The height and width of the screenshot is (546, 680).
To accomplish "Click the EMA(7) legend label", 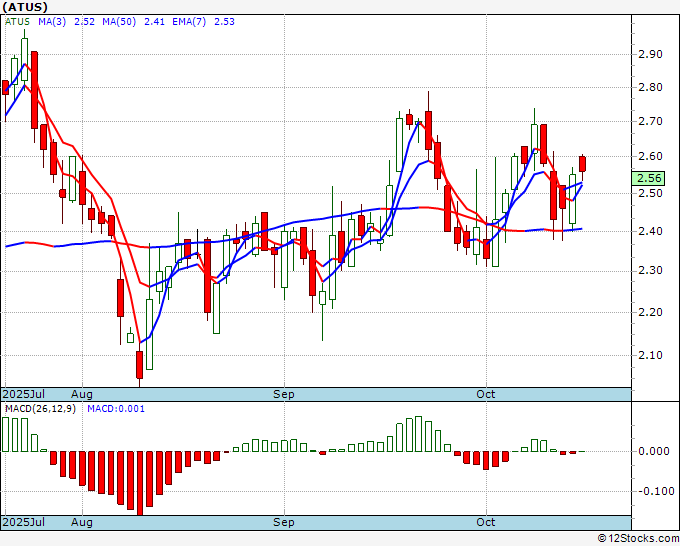I will pyautogui.click(x=189, y=22).
